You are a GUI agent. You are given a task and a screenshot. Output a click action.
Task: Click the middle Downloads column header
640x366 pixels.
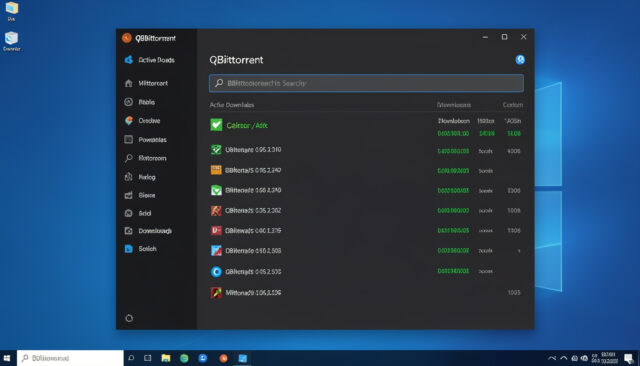coord(453,105)
